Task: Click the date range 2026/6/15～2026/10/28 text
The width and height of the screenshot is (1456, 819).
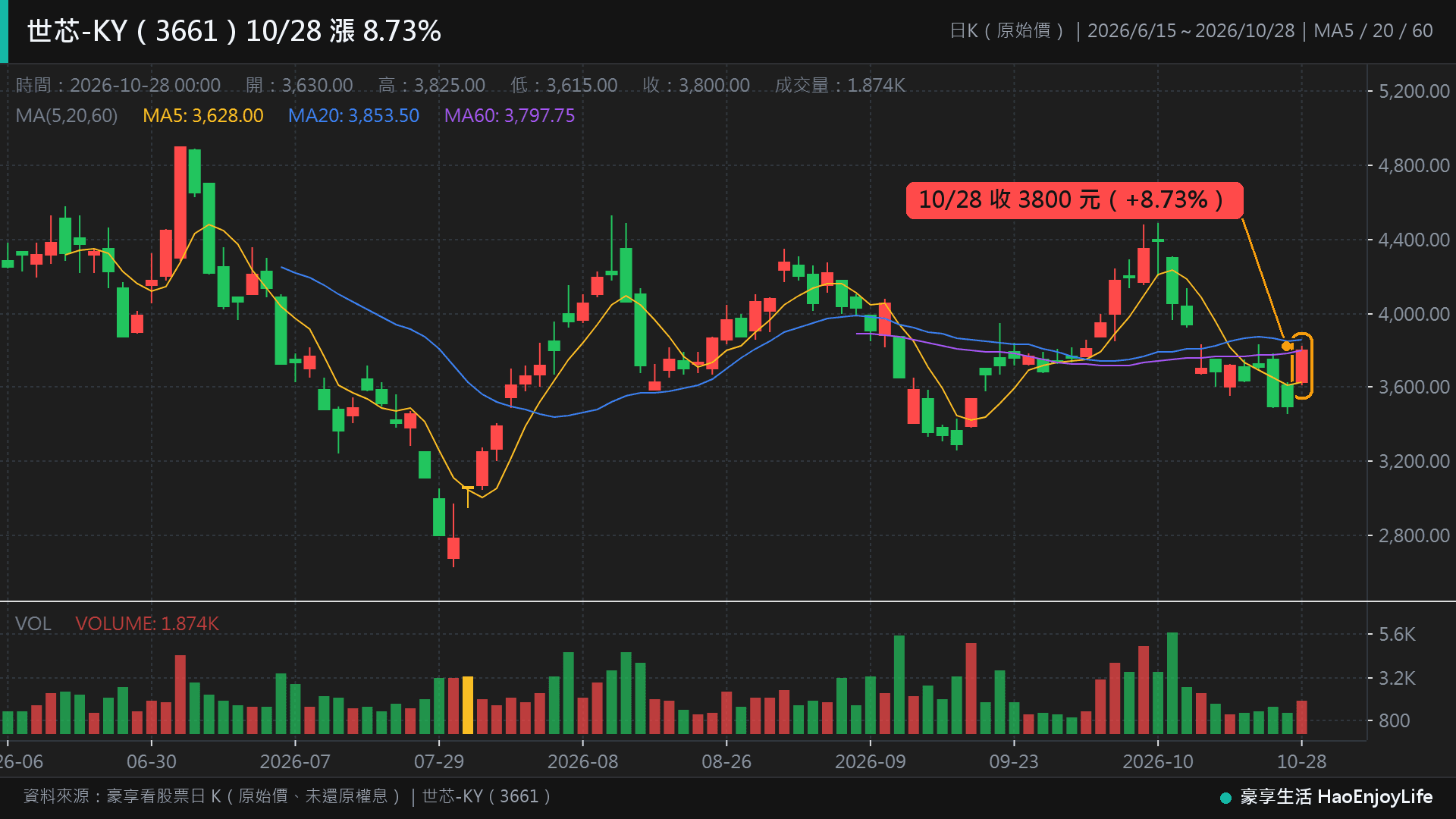Action: point(1191,31)
